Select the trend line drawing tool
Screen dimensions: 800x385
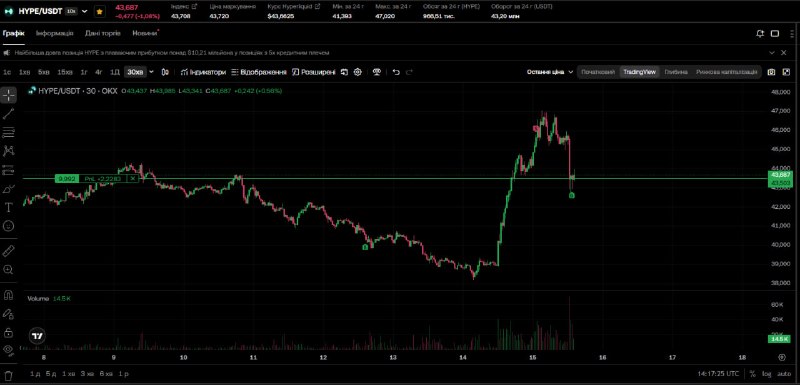[x=8, y=114]
